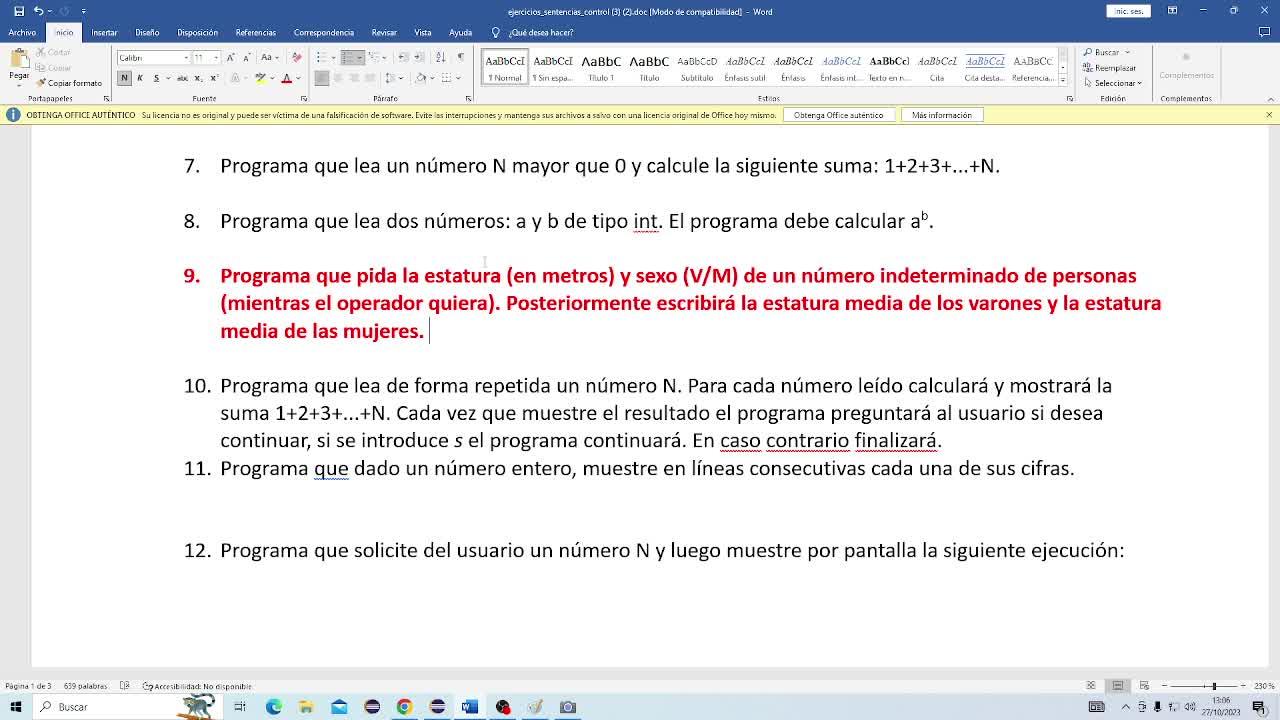
Task: Center align text
Action: [338, 78]
